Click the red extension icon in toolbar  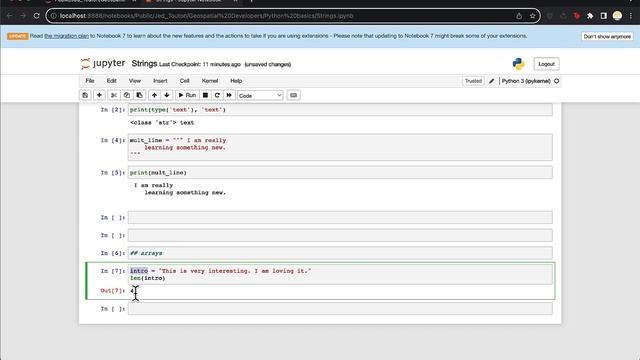point(576,16)
